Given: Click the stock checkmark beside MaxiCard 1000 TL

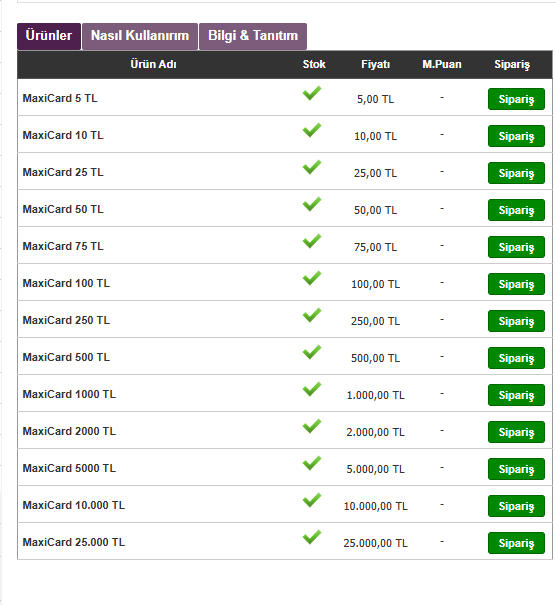Looking at the screenshot, I should pos(312,389).
